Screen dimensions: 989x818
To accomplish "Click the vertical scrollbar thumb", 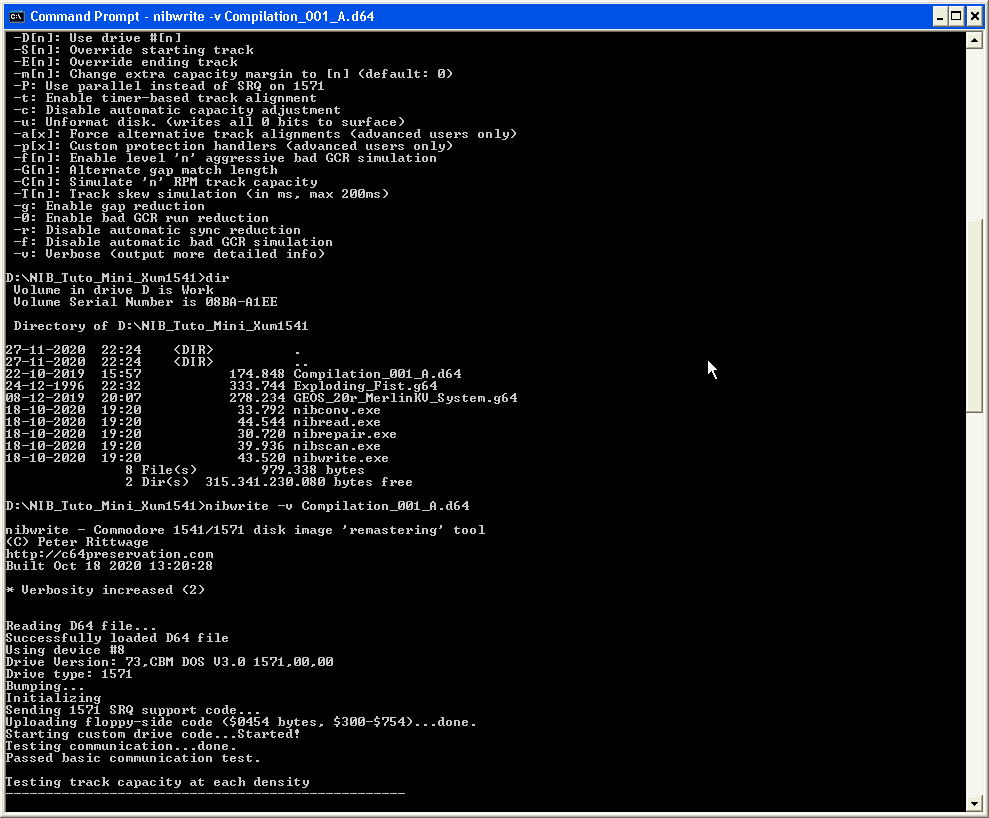I will pos(974,316).
